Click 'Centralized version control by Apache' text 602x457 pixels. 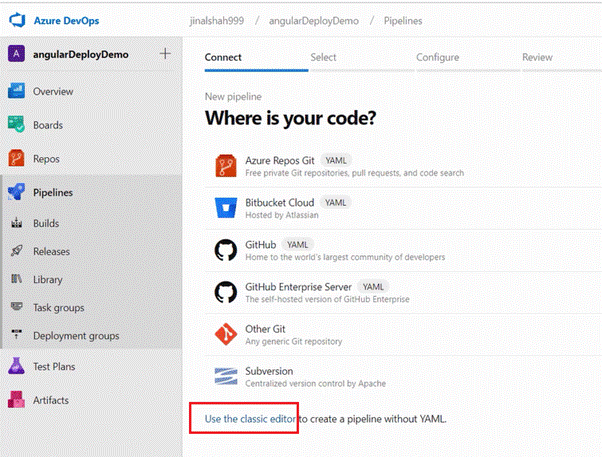click(x=316, y=383)
